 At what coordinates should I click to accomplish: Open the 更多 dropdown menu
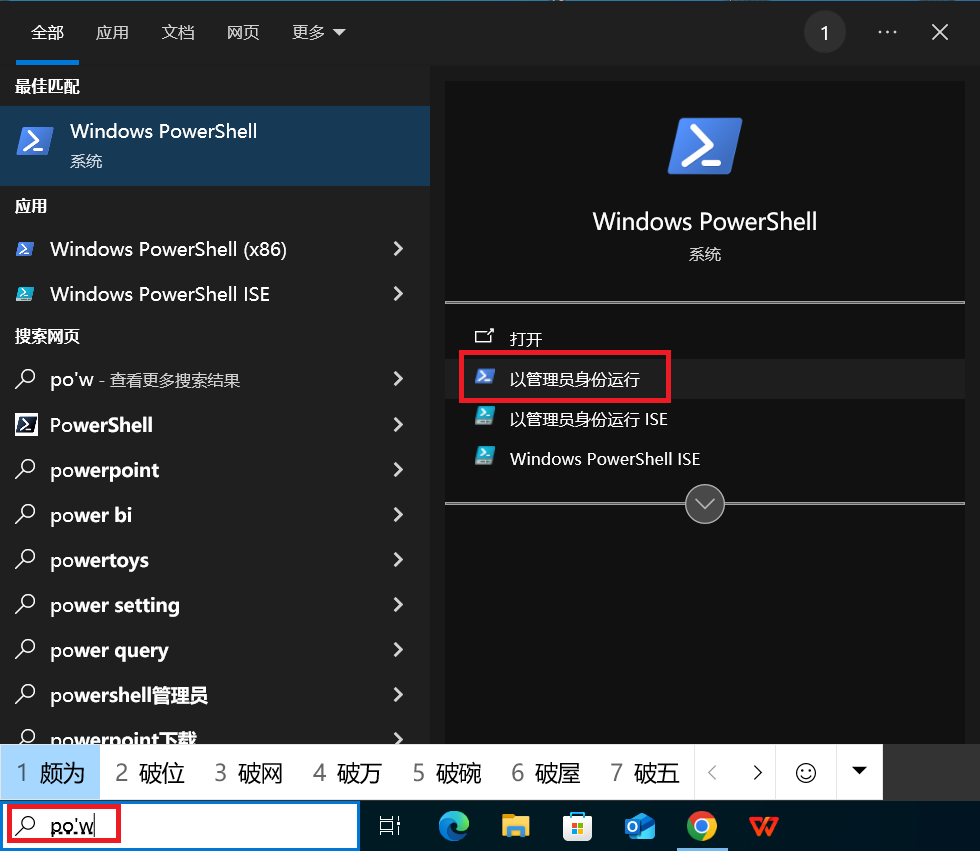coord(318,32)
